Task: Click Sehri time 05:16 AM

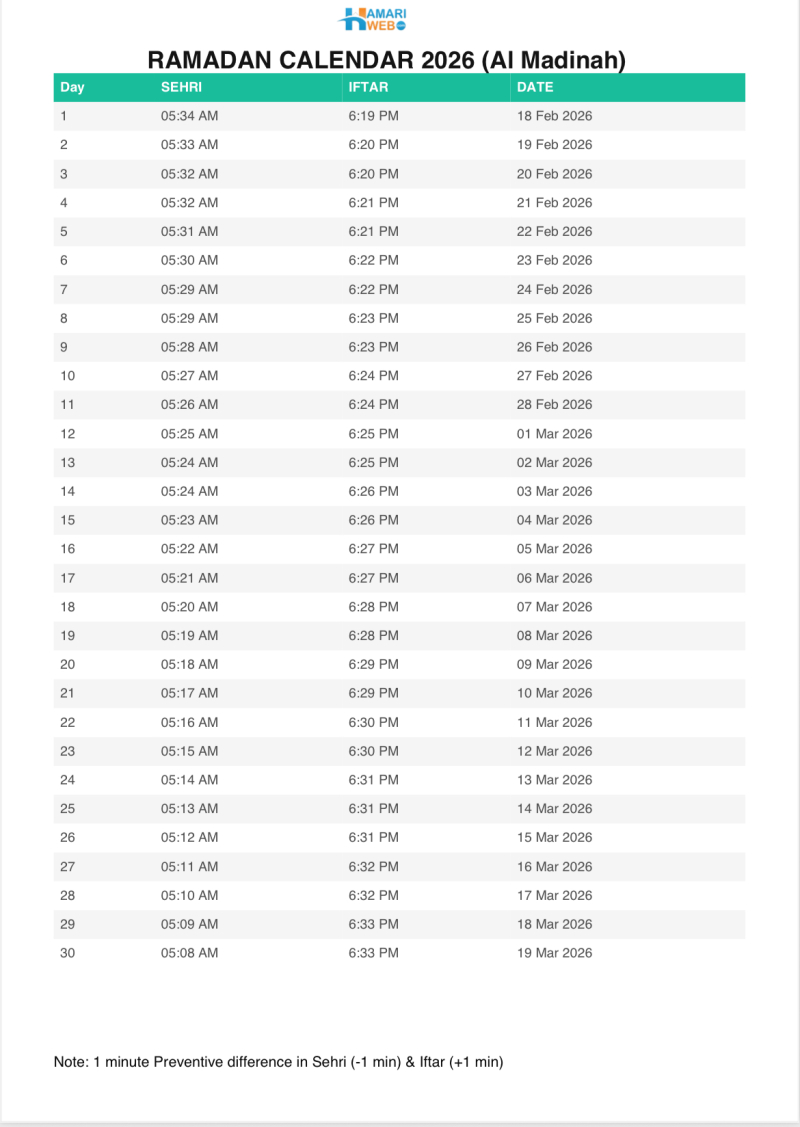Action: tap(189, 722)
